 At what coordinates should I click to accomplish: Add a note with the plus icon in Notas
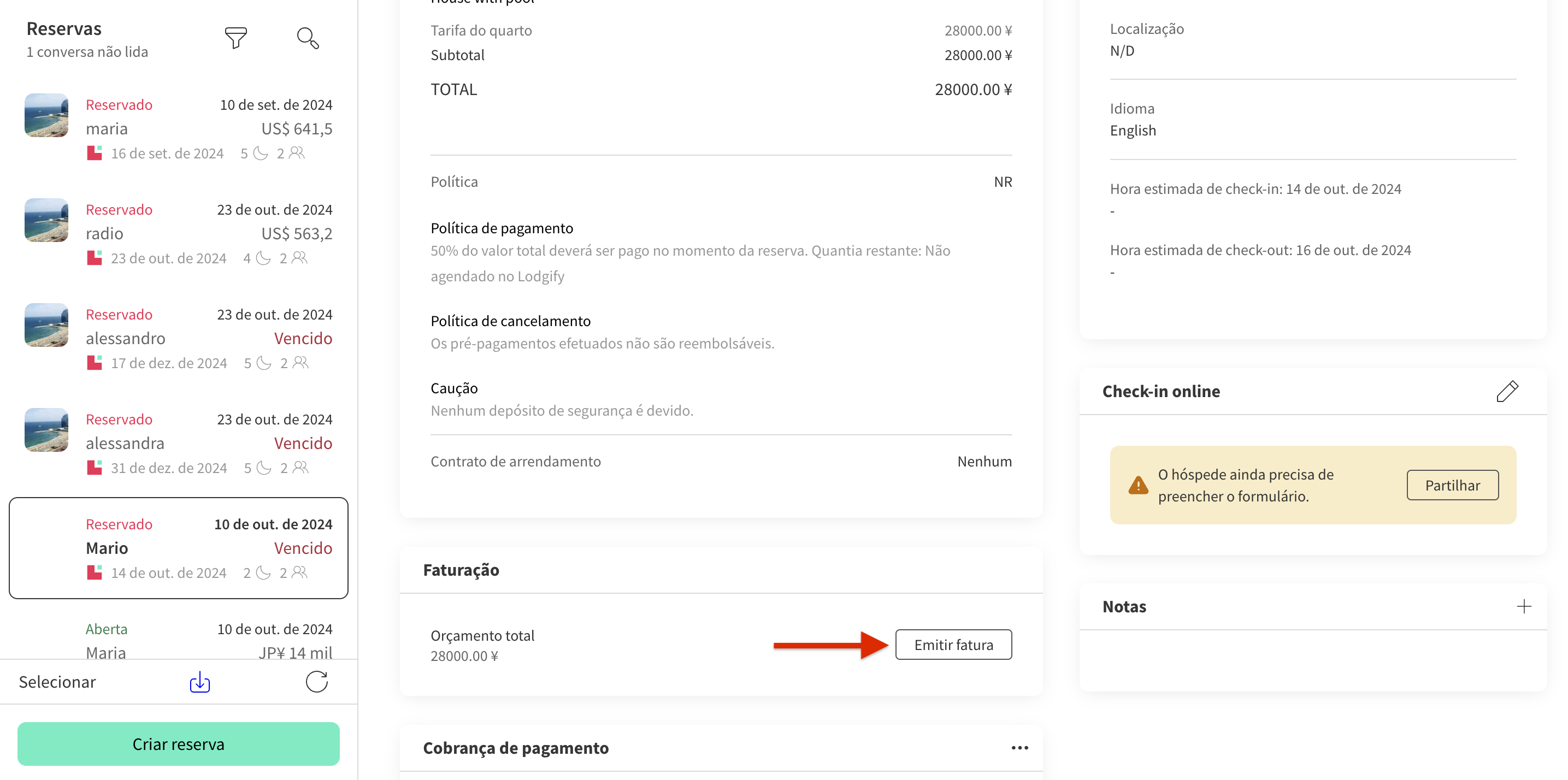(x=1524, y=606)
